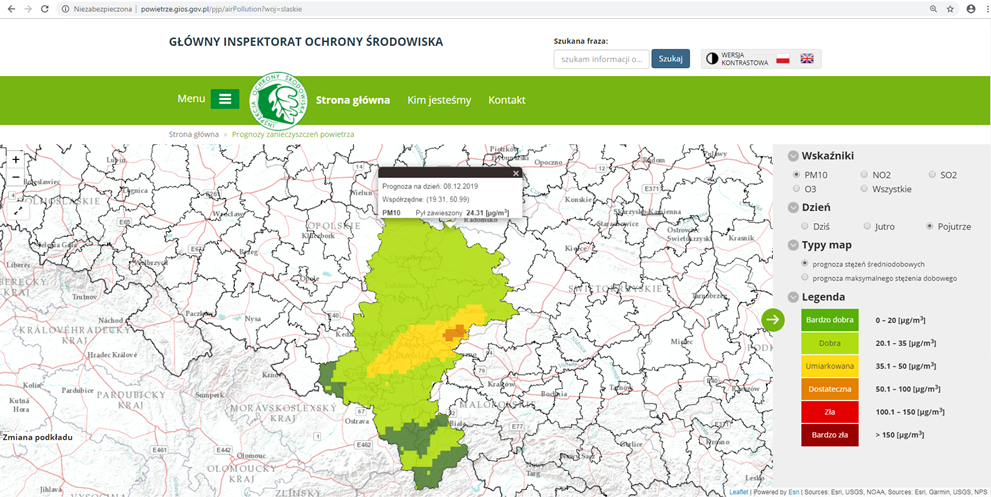Collapse the Legenda section
Image resolution: width=991 pixels, height=497 pixels.
(793, 297)
